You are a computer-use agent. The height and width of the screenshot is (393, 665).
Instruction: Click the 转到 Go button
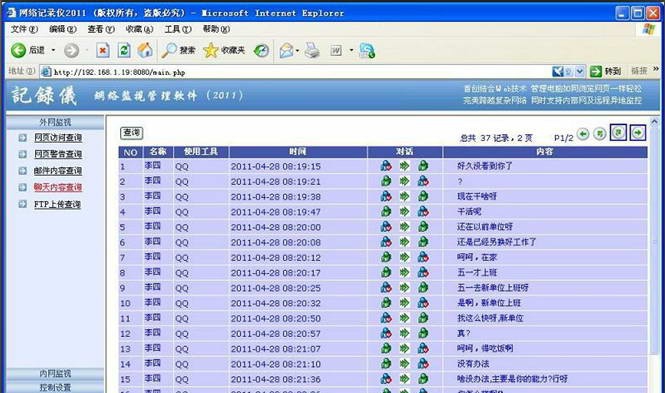tap(606, 71)
